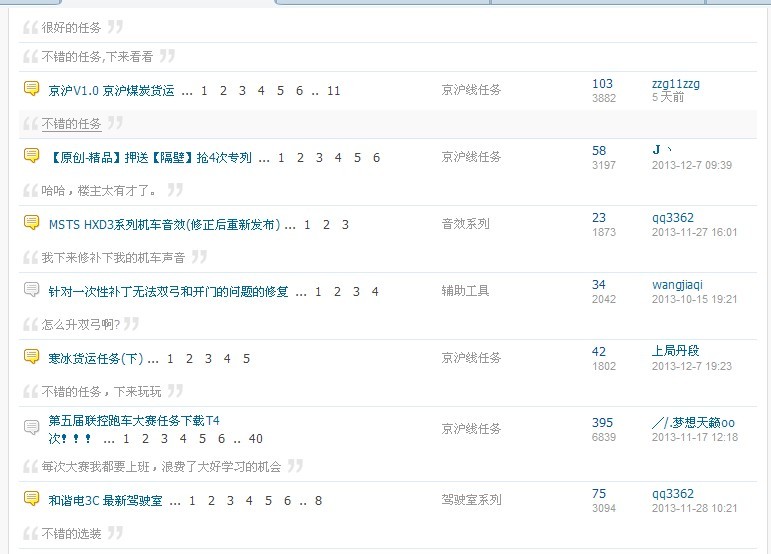Select the 音效系列 category link
The width and height of the screenshot is (771, 554).
[465, 225]
